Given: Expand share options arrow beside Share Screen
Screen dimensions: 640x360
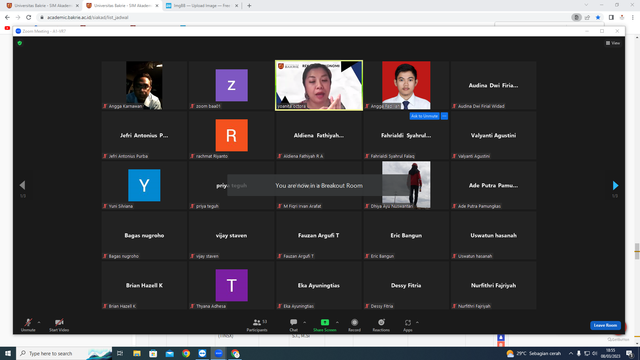Looking at the screenshot, I should coord(337,322).
